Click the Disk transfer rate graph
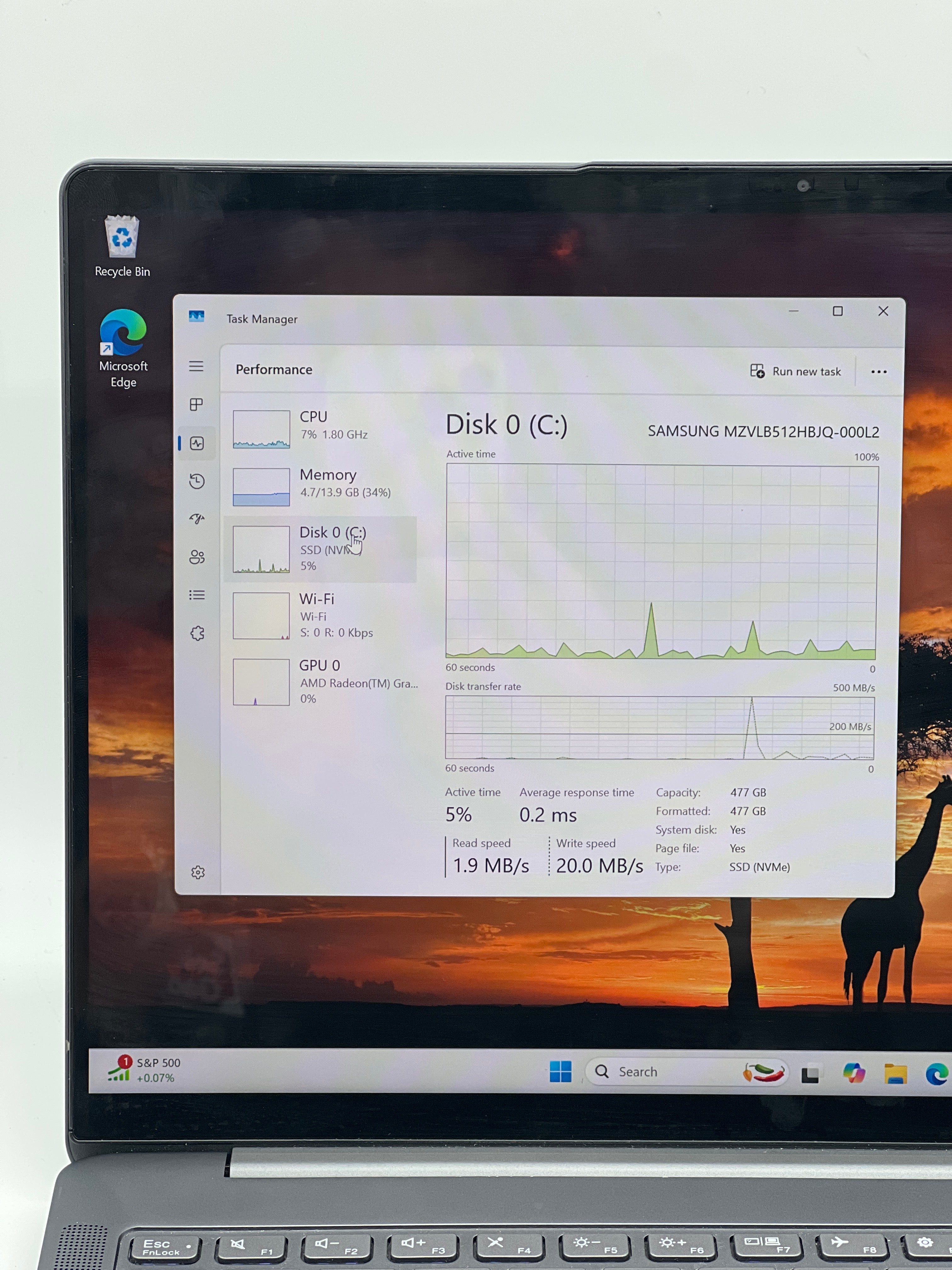The width and height of the screenshot is (952, 1270). click(660, 728)
